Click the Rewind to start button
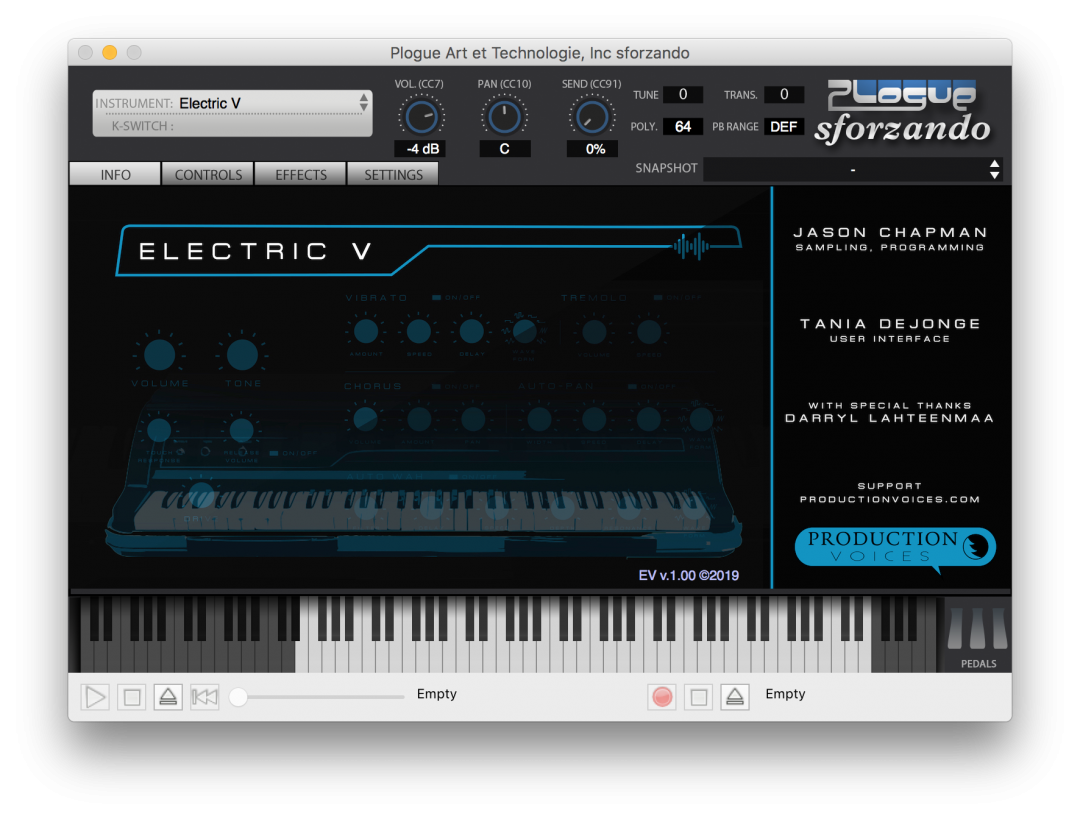 click(x=205, y=697)
